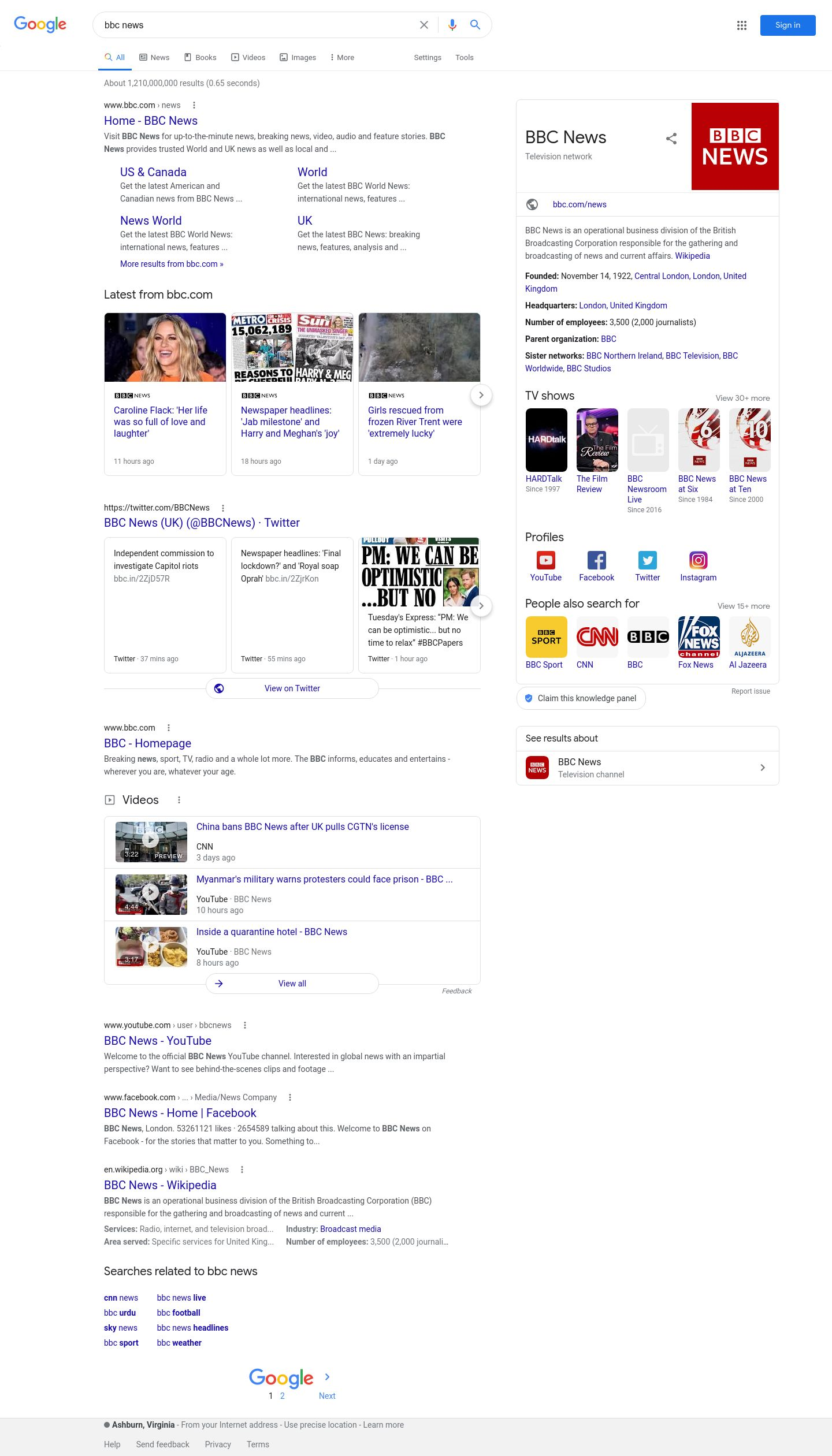Open options for the Twitter BBCNews result
Screen dimensions: 832x1456
(x=223, y=508)
